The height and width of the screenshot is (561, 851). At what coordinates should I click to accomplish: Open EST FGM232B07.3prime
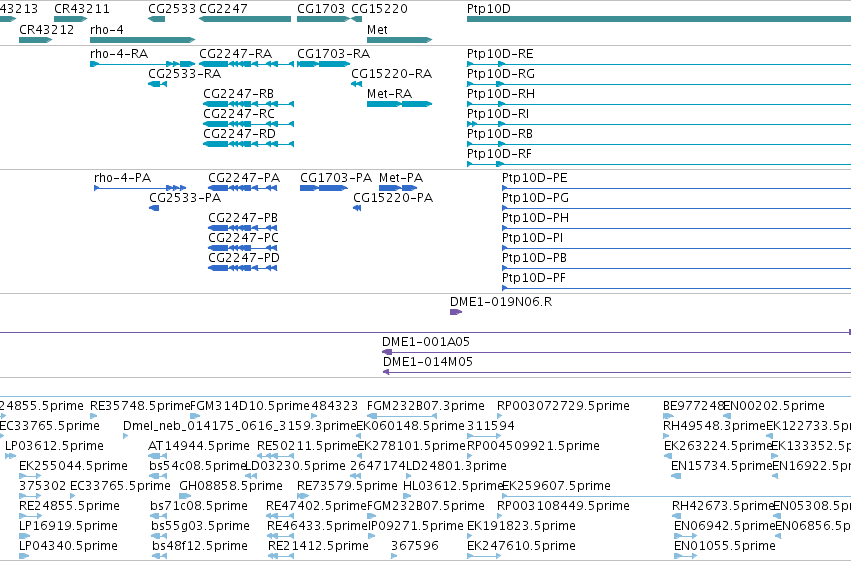tap(426, 406)
